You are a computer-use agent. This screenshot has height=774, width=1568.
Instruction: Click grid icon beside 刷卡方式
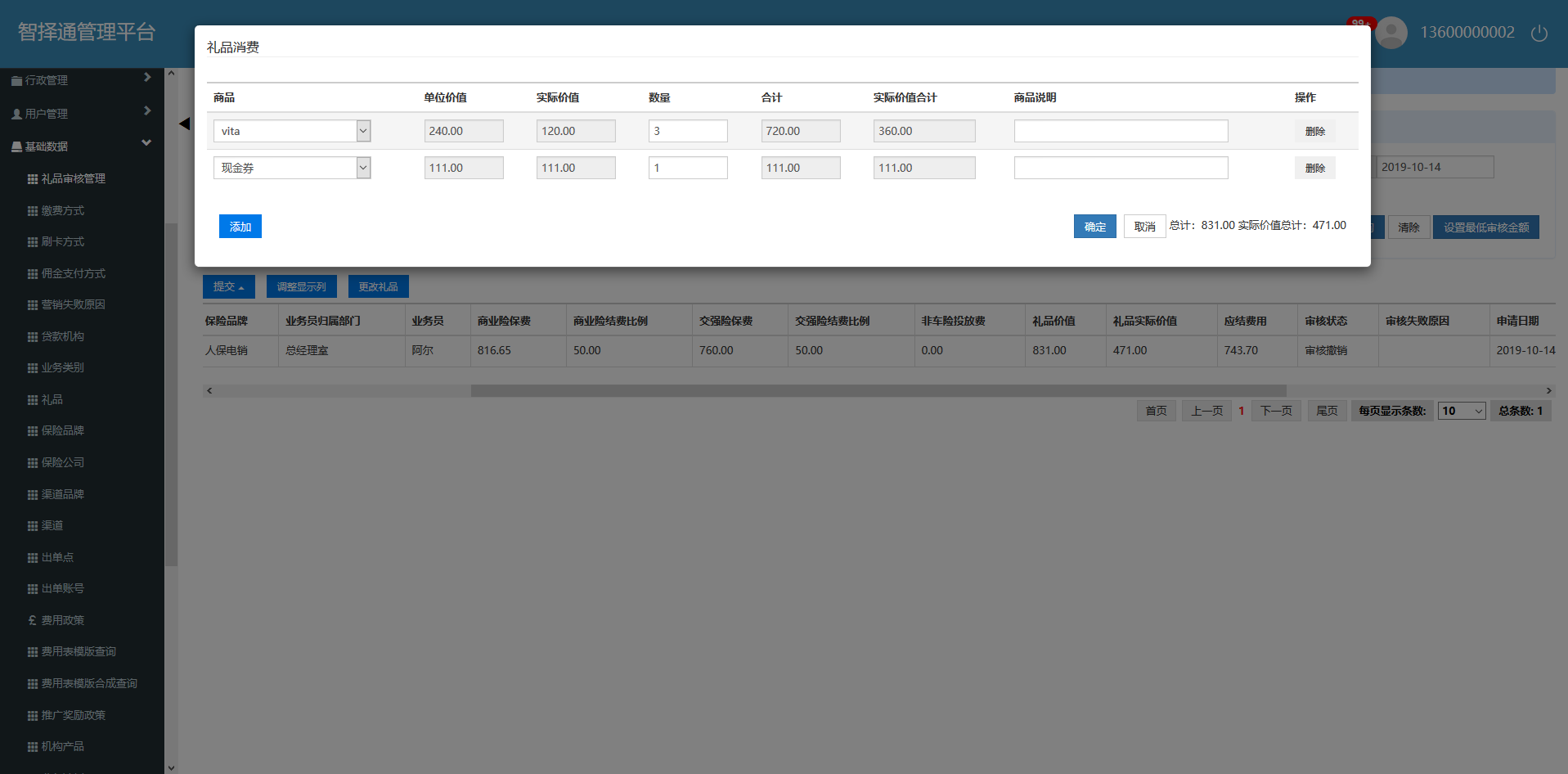point(33,242)
